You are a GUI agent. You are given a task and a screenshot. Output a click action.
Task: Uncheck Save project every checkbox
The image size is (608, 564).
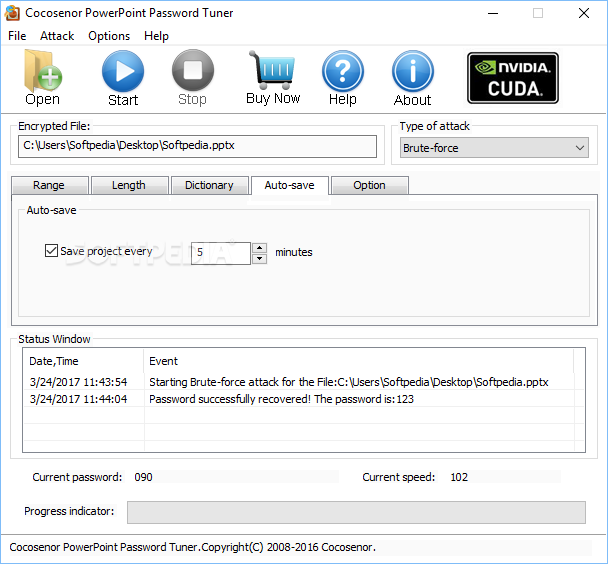click(51, 251)
